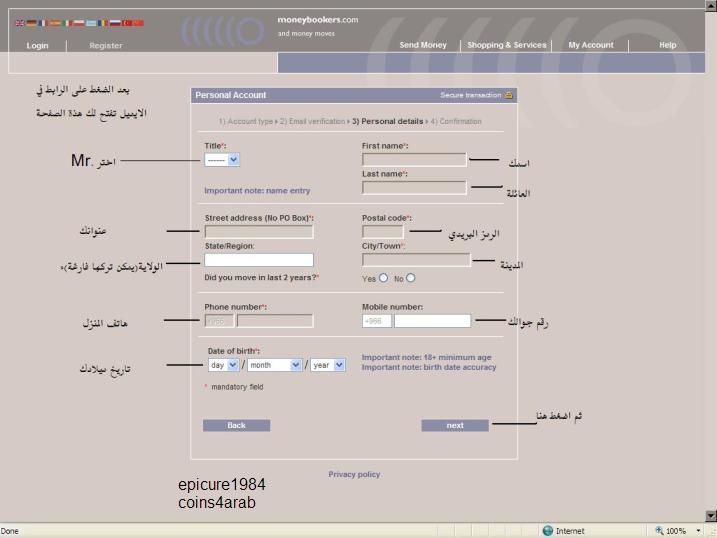Focus the State/Region field
The image size is (717, 538).
tap(259, 260)
